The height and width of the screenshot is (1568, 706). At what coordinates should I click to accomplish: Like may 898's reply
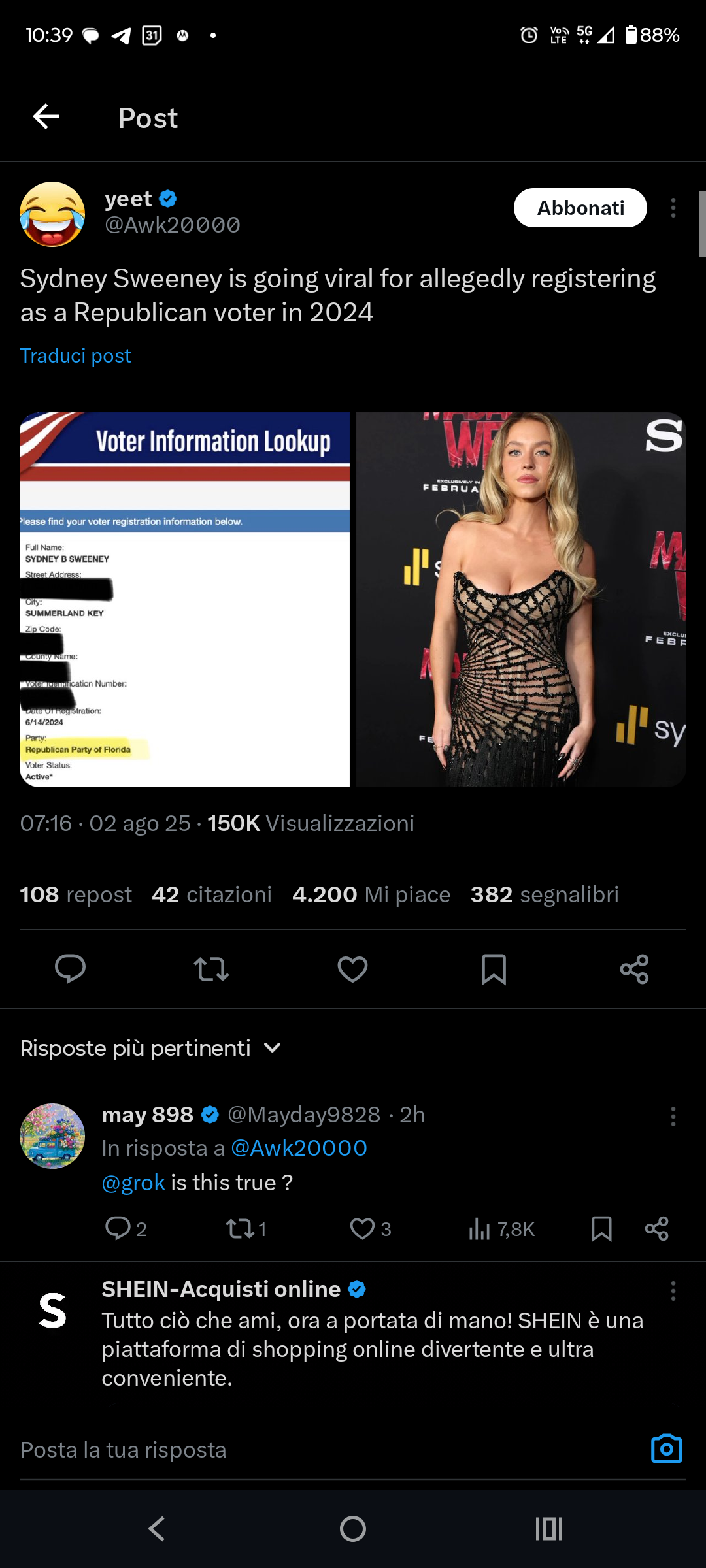(x=362, y=1229)
